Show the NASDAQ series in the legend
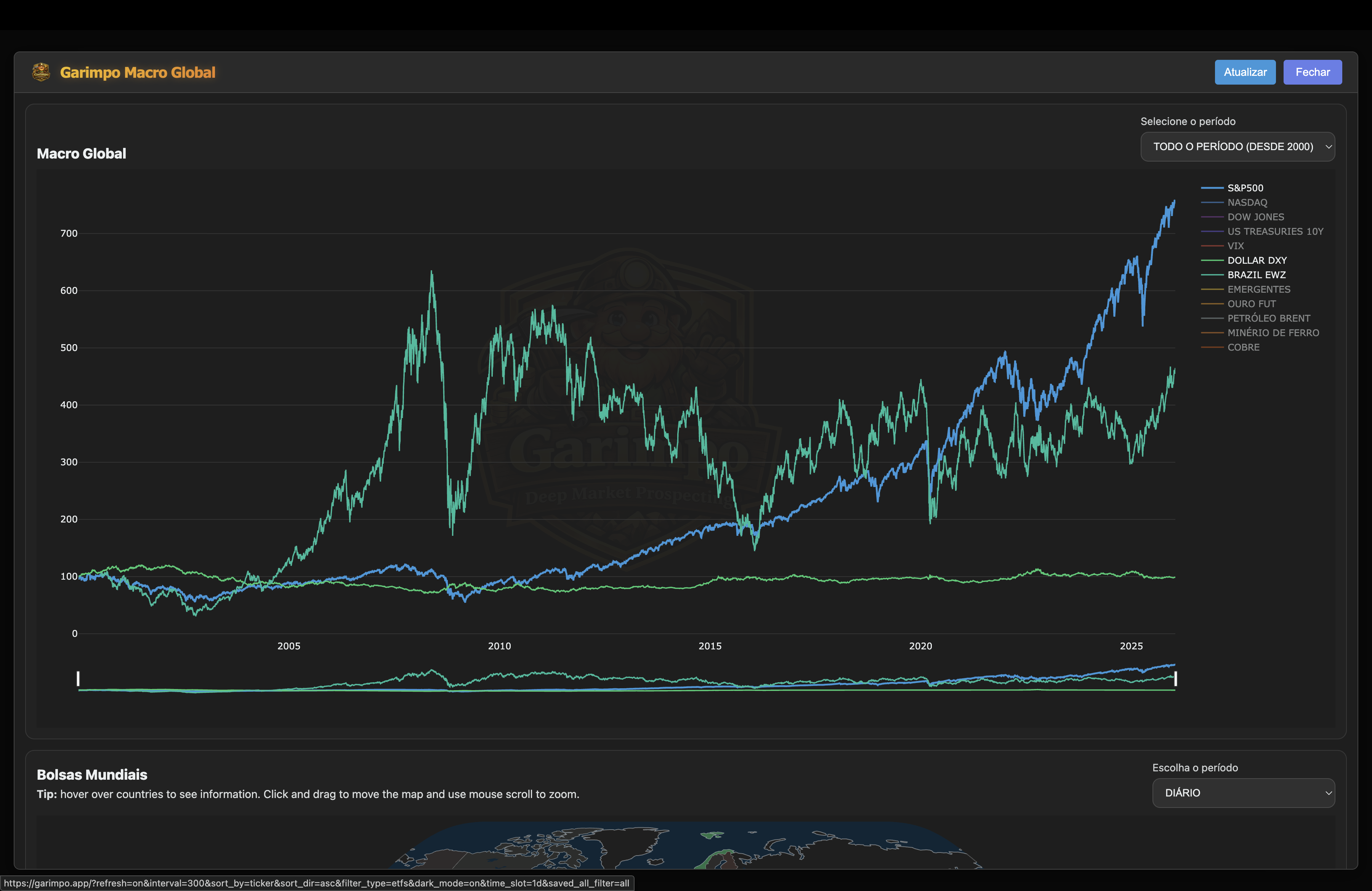 coord(1247,202)
